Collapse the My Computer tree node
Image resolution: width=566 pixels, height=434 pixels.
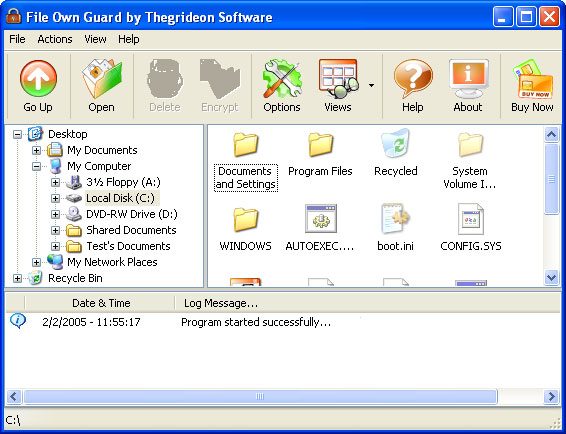36,166
